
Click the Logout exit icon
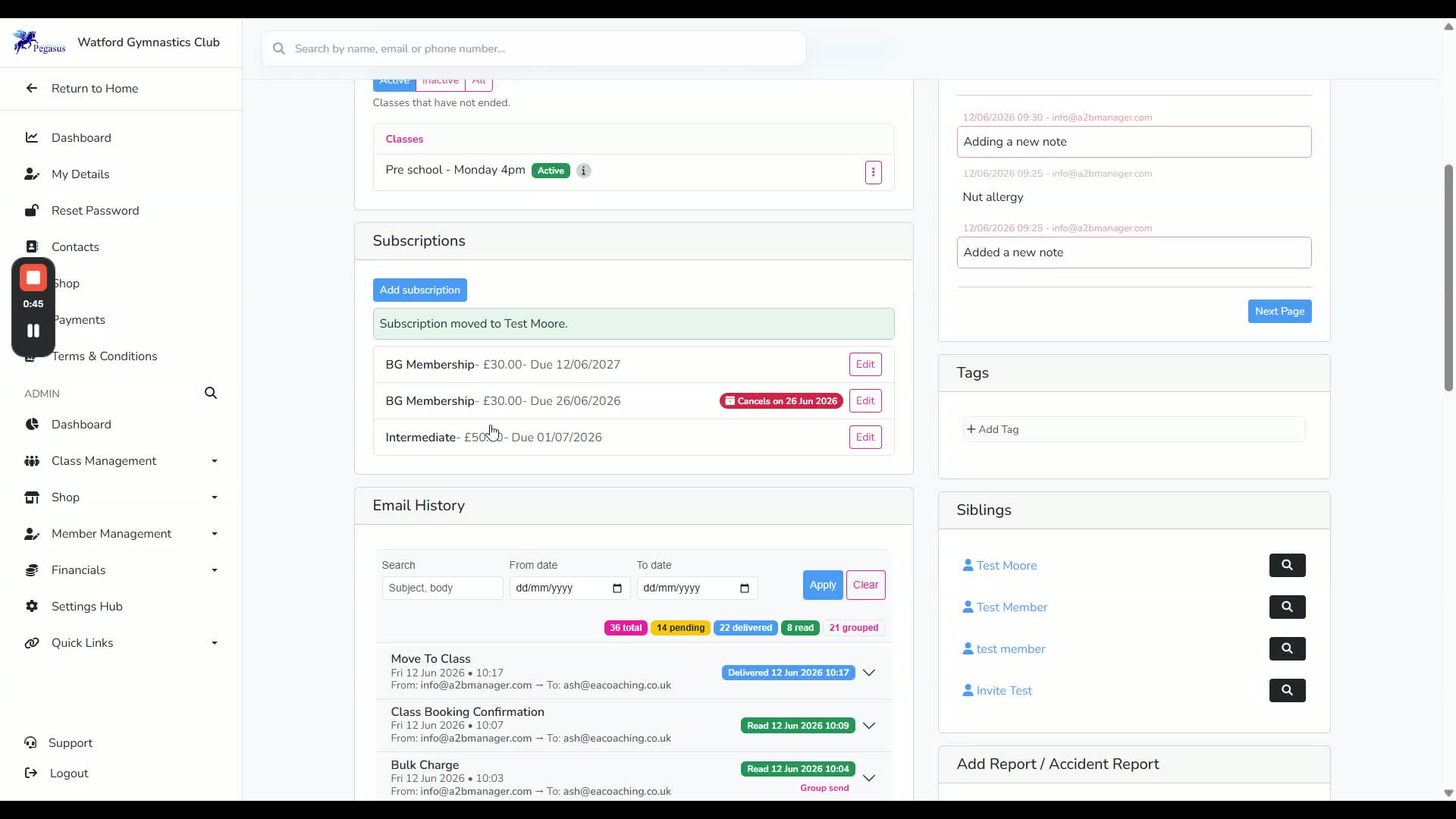coord(30,773)
